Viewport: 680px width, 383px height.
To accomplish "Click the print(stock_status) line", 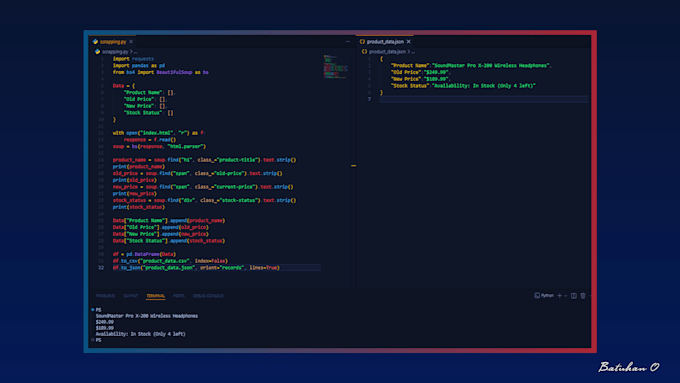I will 139,207.
